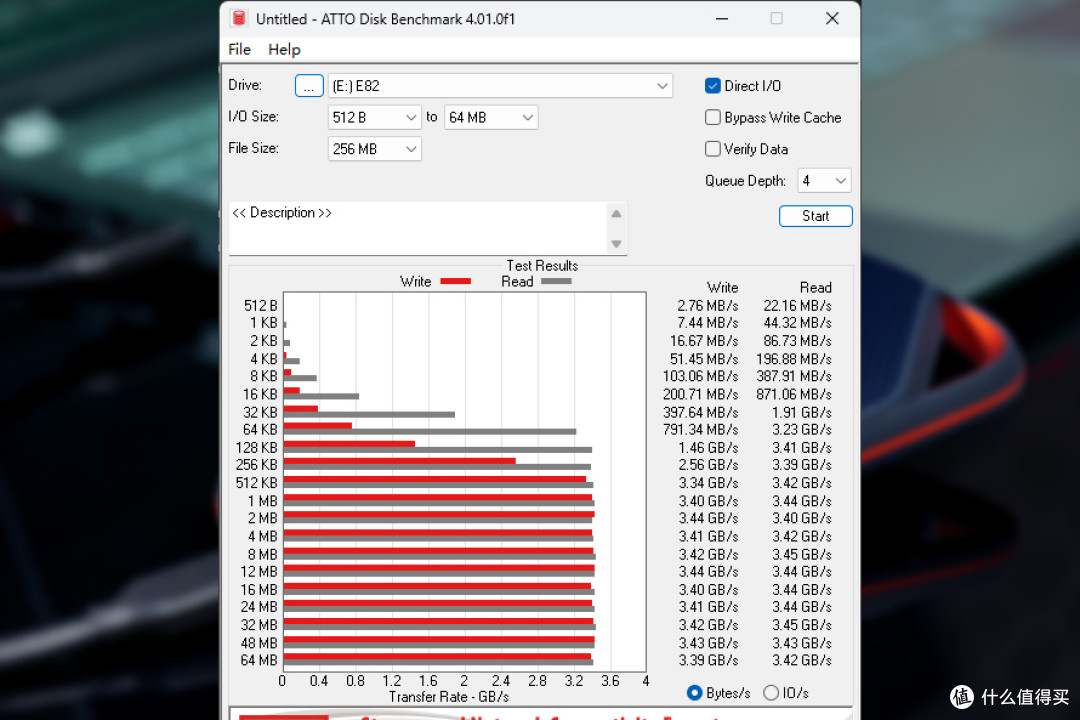Click the 2.56 GB/s write value

coord(708,465)
